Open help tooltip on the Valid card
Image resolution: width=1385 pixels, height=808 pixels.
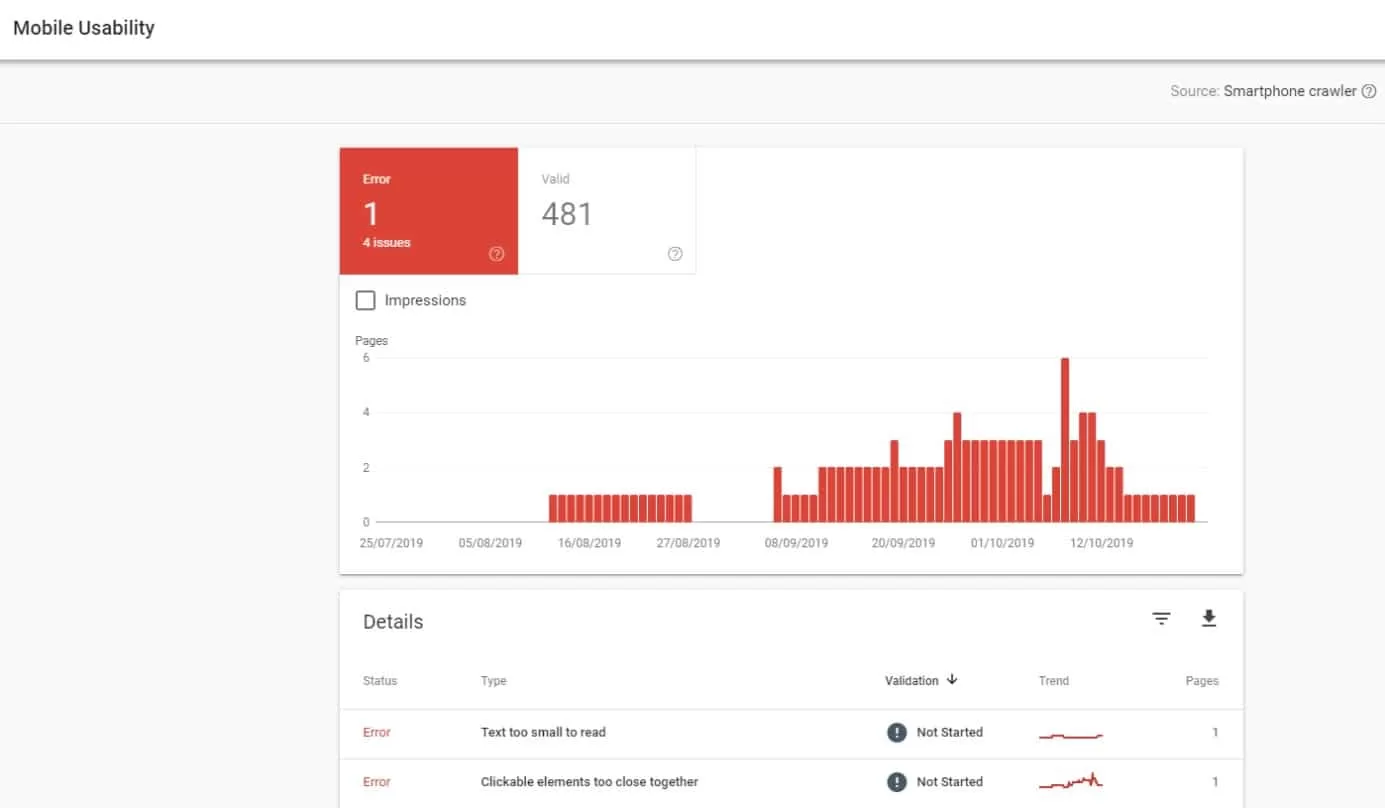pos(674,254)
